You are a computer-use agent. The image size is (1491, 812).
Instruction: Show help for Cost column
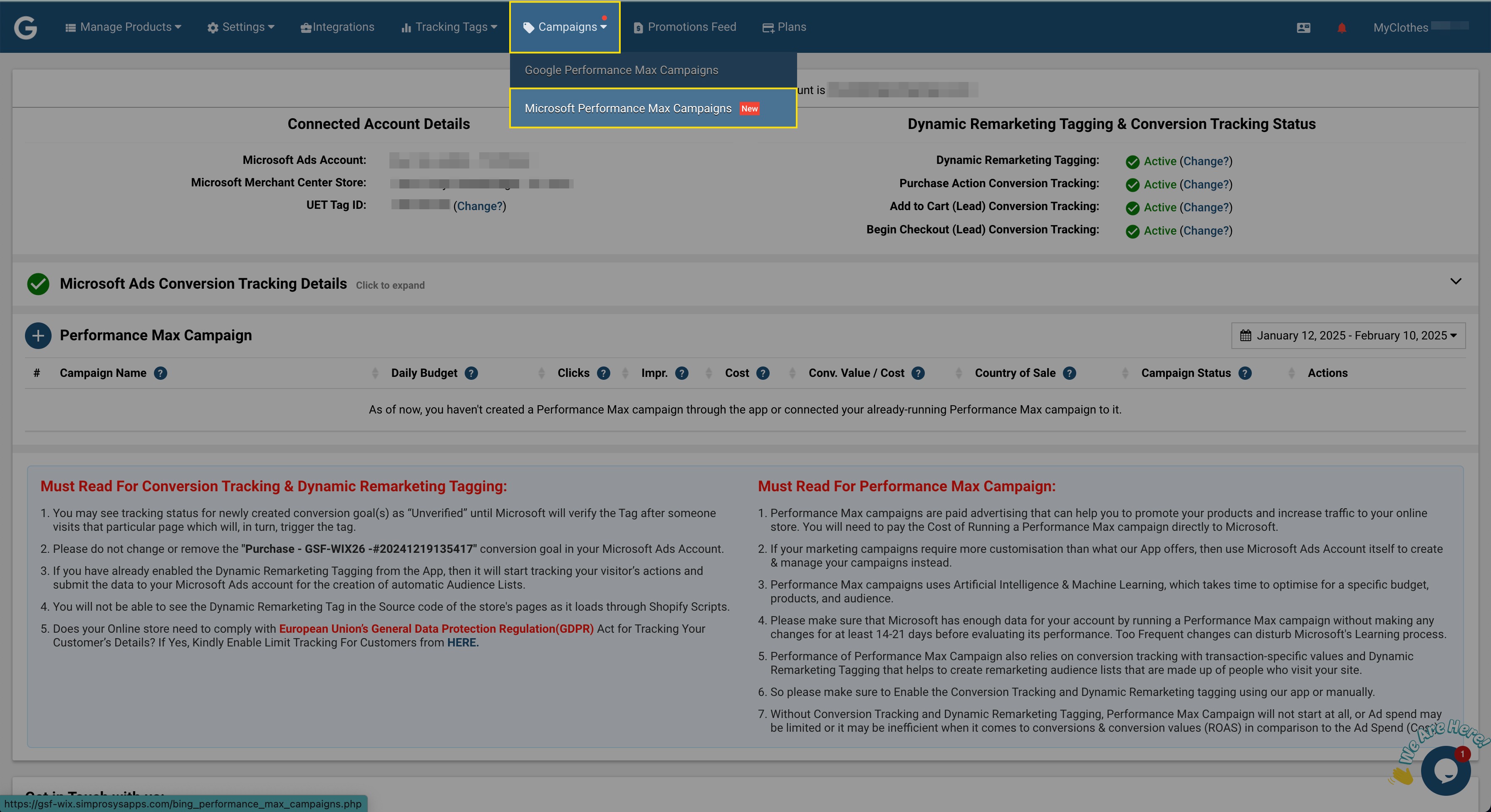tap(763, 373)
